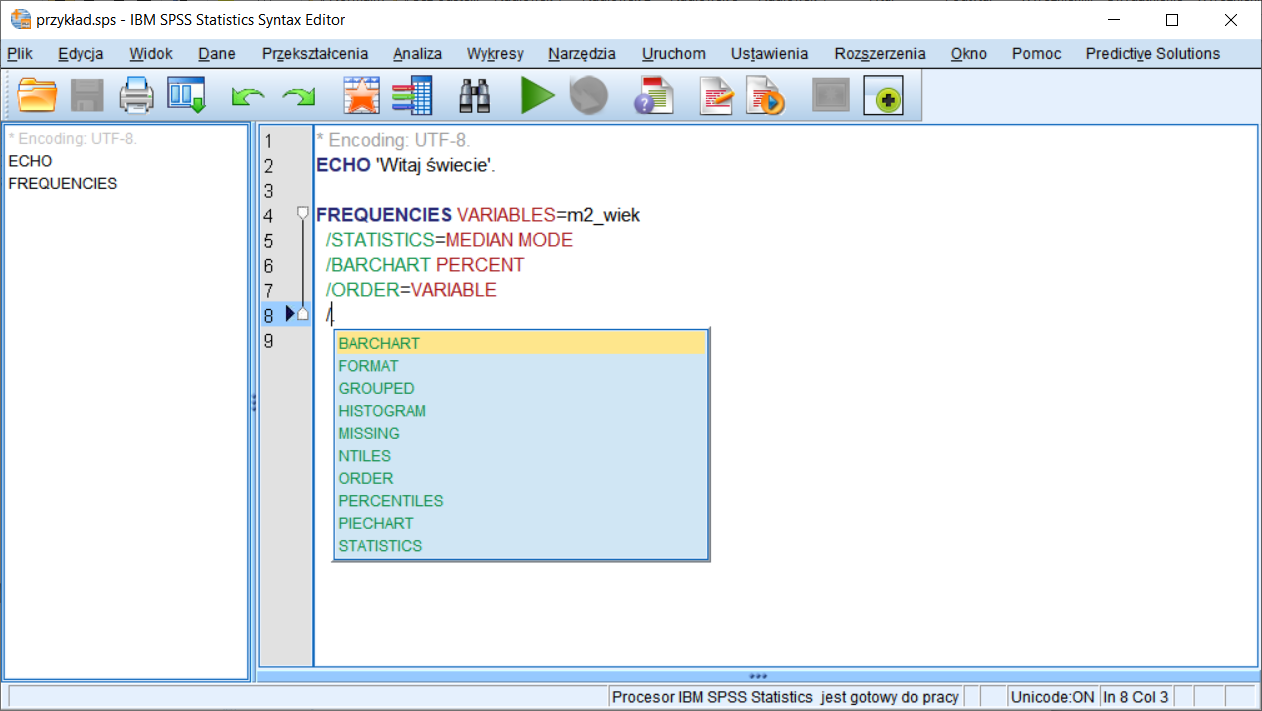Image resolution: width=1262 pixels, height=711 pixels.
Task: Print with the printer toolbar icon
Action: pyautogui.click(x=136, y=96)
